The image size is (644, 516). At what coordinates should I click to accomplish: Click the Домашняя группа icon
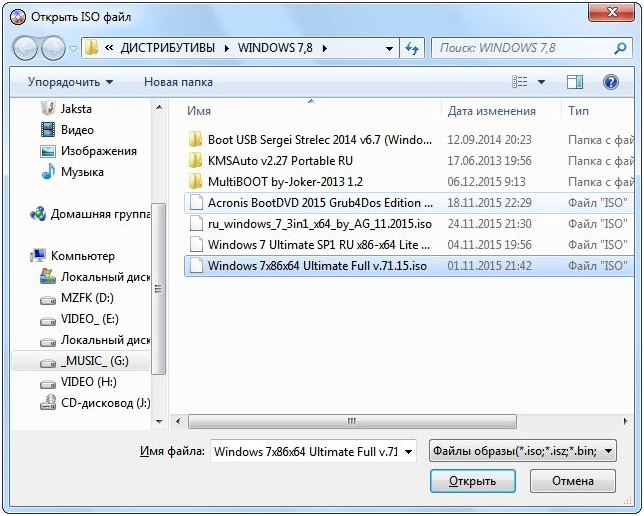pyautogui.click(x=38, y=214)
